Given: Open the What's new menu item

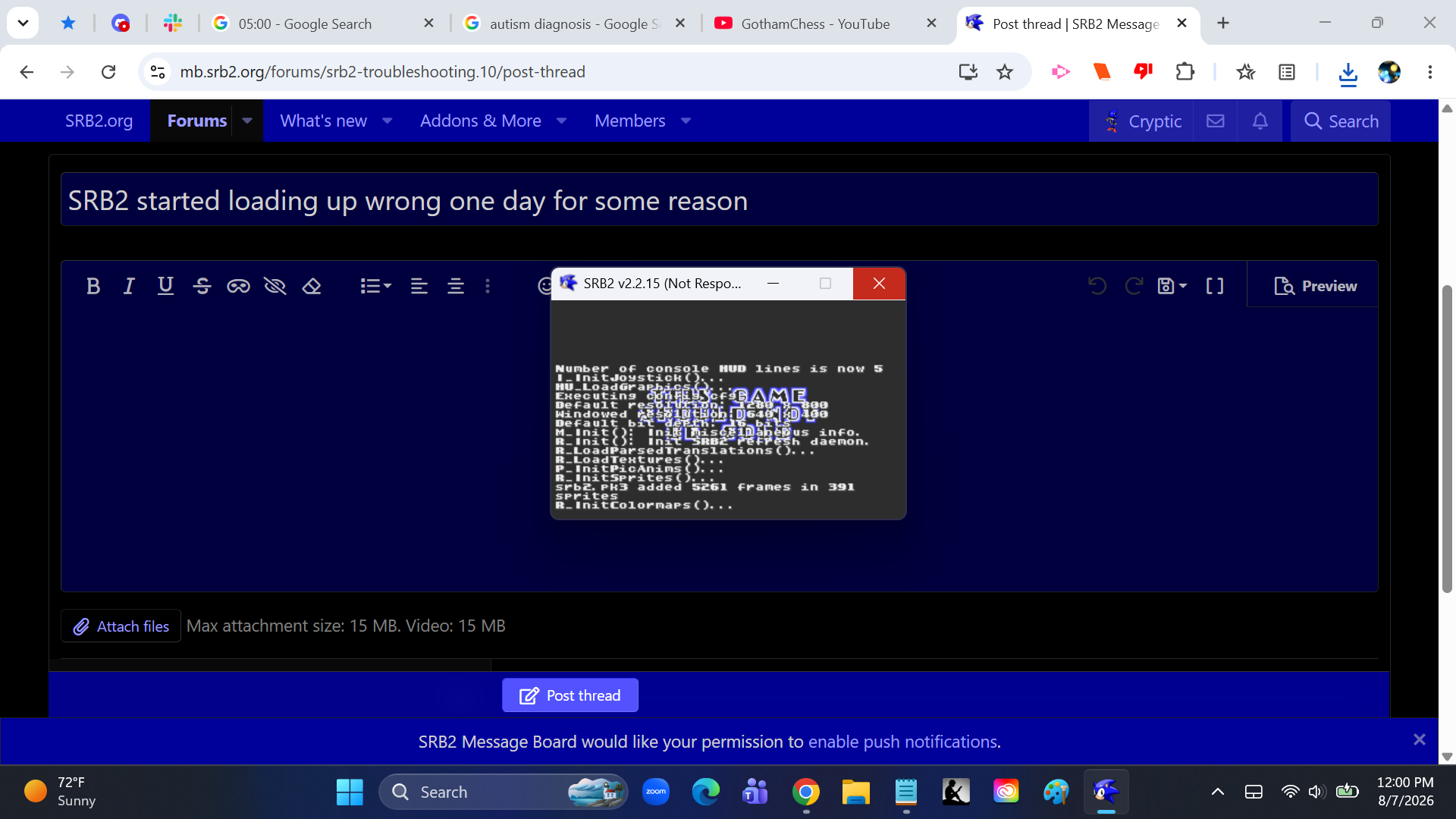Looking at the screenshot, I should click(323, 121).
